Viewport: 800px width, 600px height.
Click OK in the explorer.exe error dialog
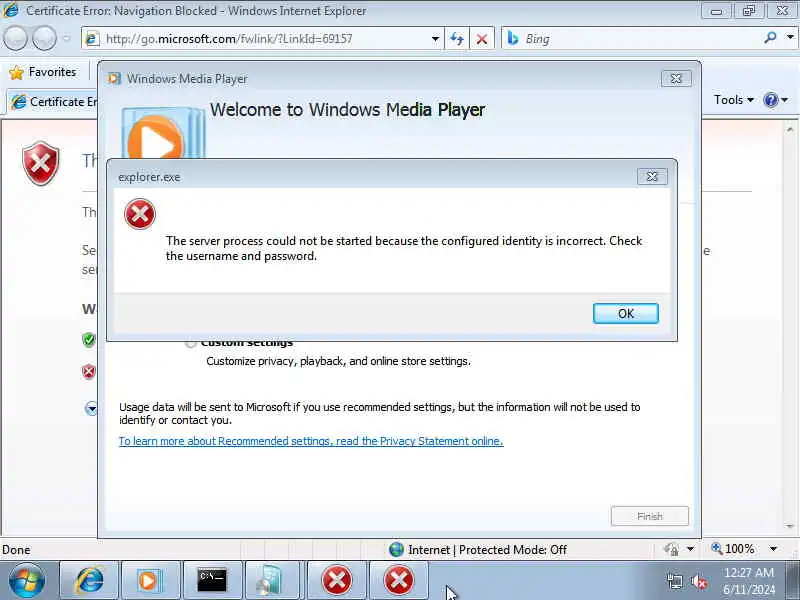click(626, 313)
